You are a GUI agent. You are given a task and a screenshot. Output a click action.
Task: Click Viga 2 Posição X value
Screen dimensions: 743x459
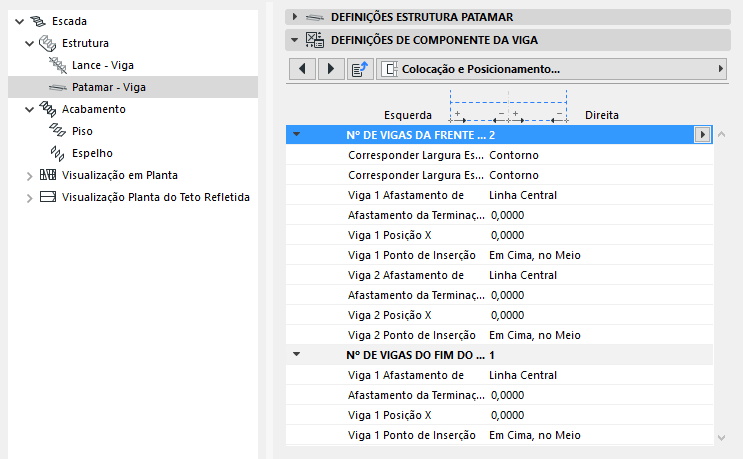point(507,315)
